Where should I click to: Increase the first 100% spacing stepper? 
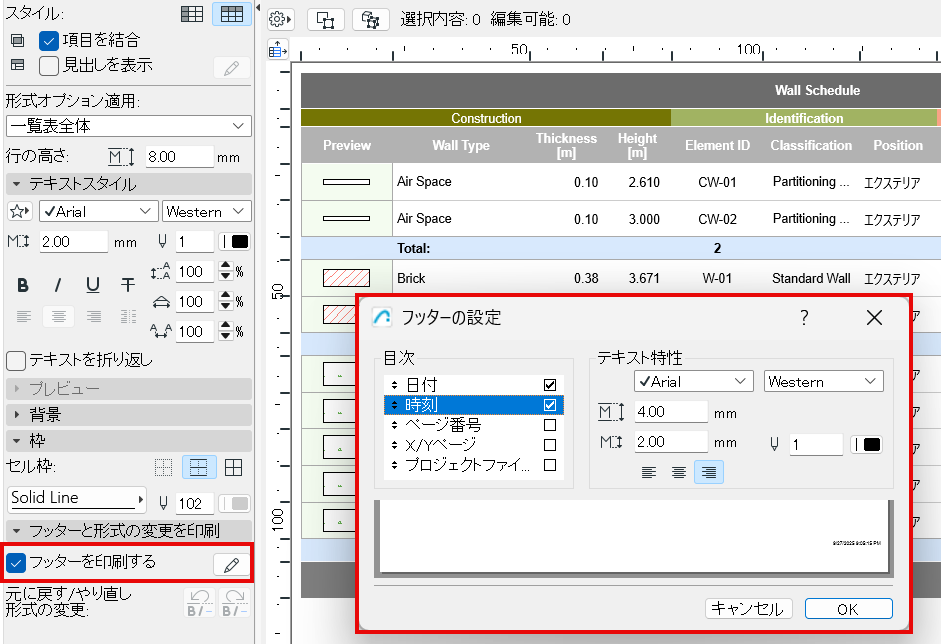tap(226, 266)
